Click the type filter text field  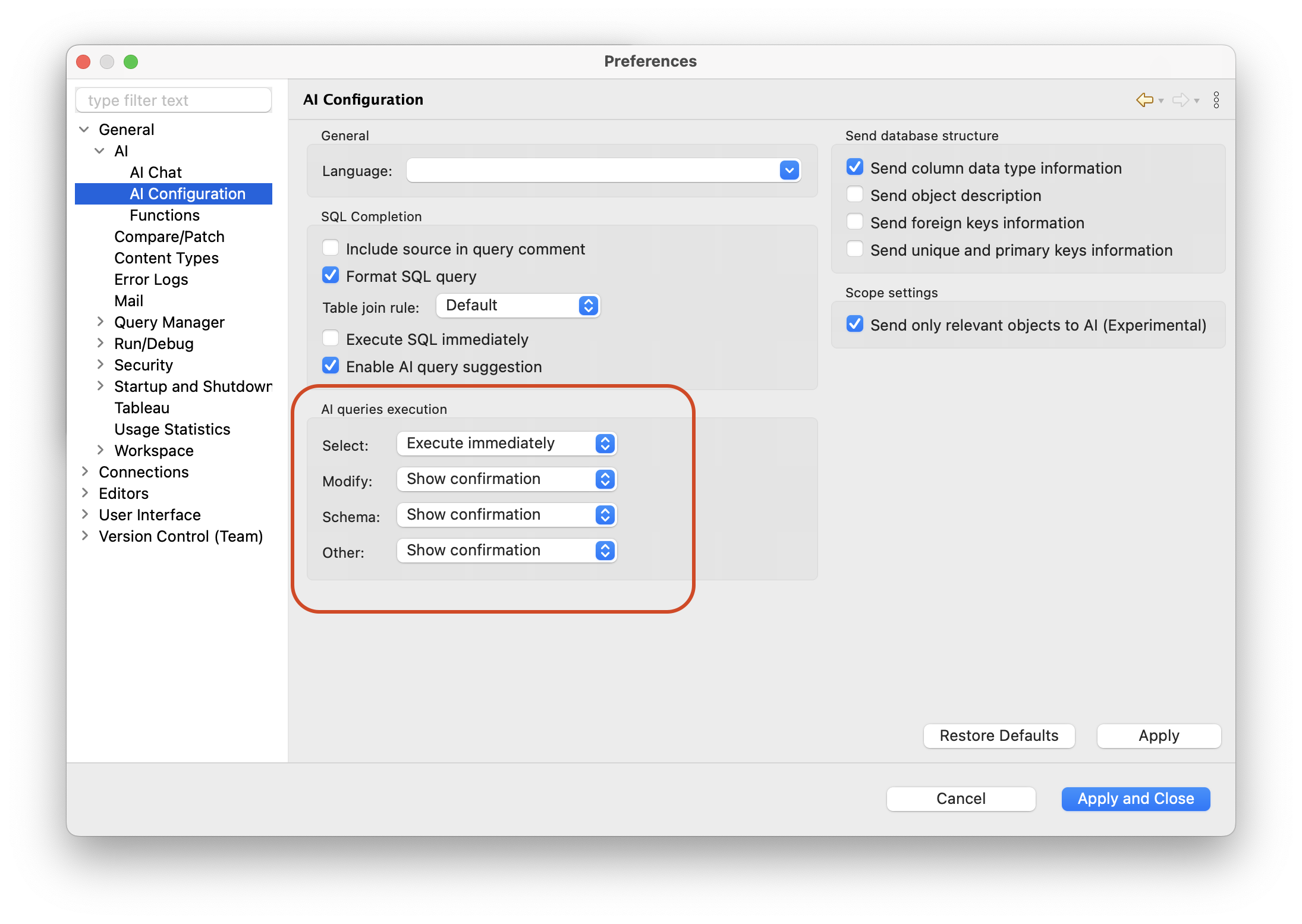point(174,100)
